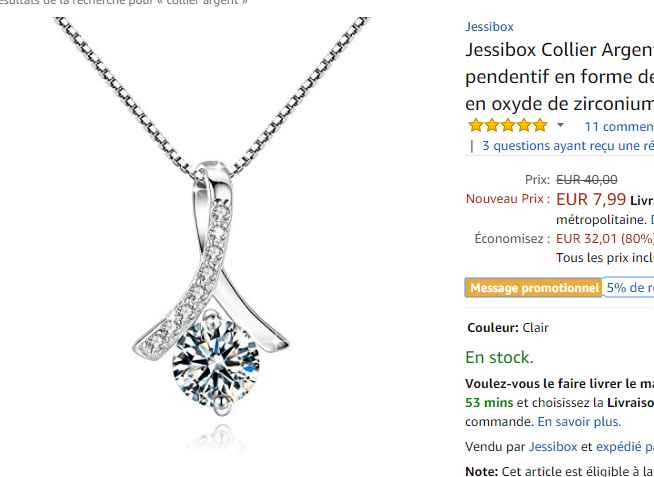This screenshot has width=654, height=477.
Task: Click the necklace pendant product image
Action: coord(213,233)
